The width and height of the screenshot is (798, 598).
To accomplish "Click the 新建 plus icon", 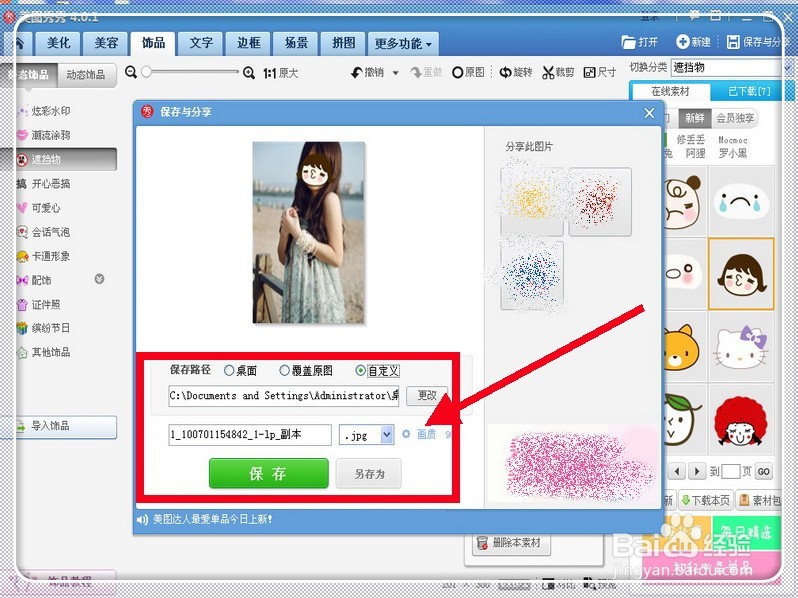I will click(682, 42).
